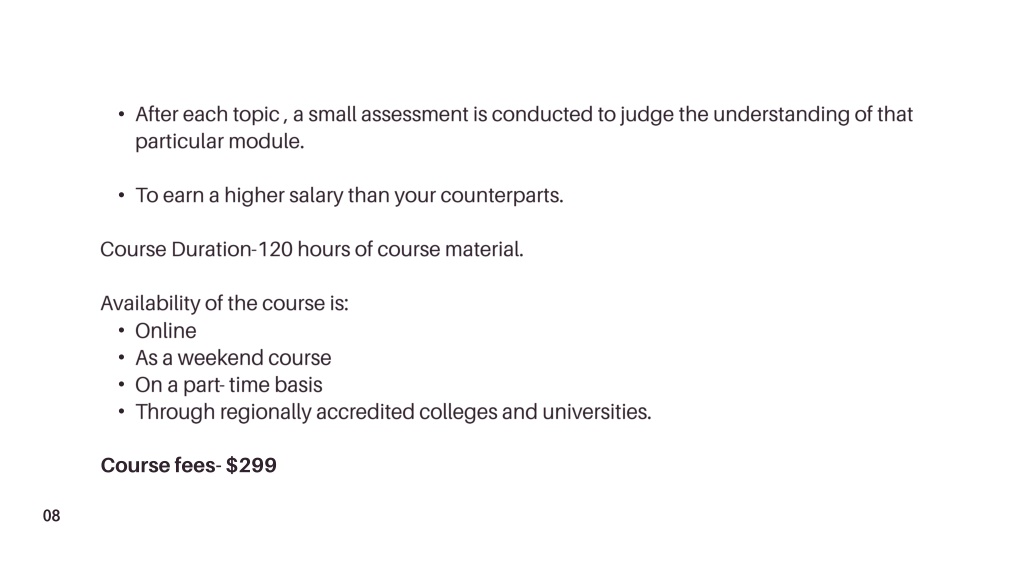Click the bullet dot before After each topic
The width and height of the screenshot is (1024, 576).
pyautogui.click(x=121, y=114)
